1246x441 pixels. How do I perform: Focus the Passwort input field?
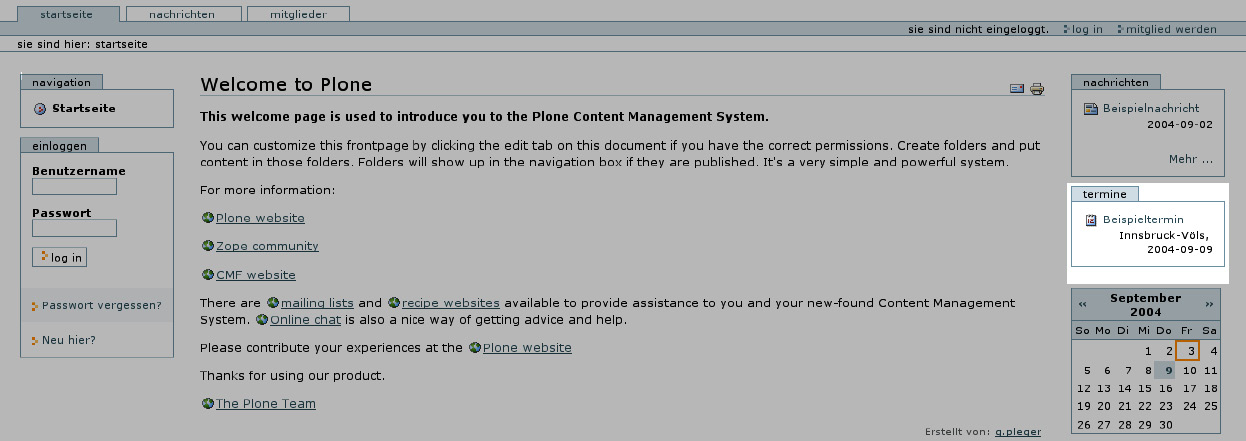(x=74, y=228)
